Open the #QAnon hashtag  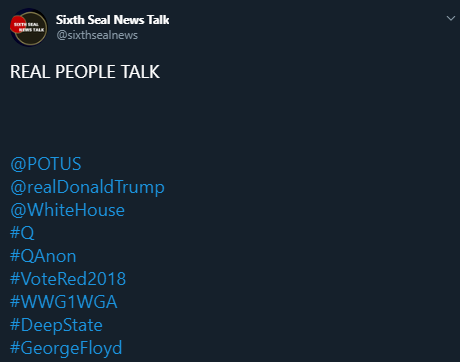click(x=43, y=256)
